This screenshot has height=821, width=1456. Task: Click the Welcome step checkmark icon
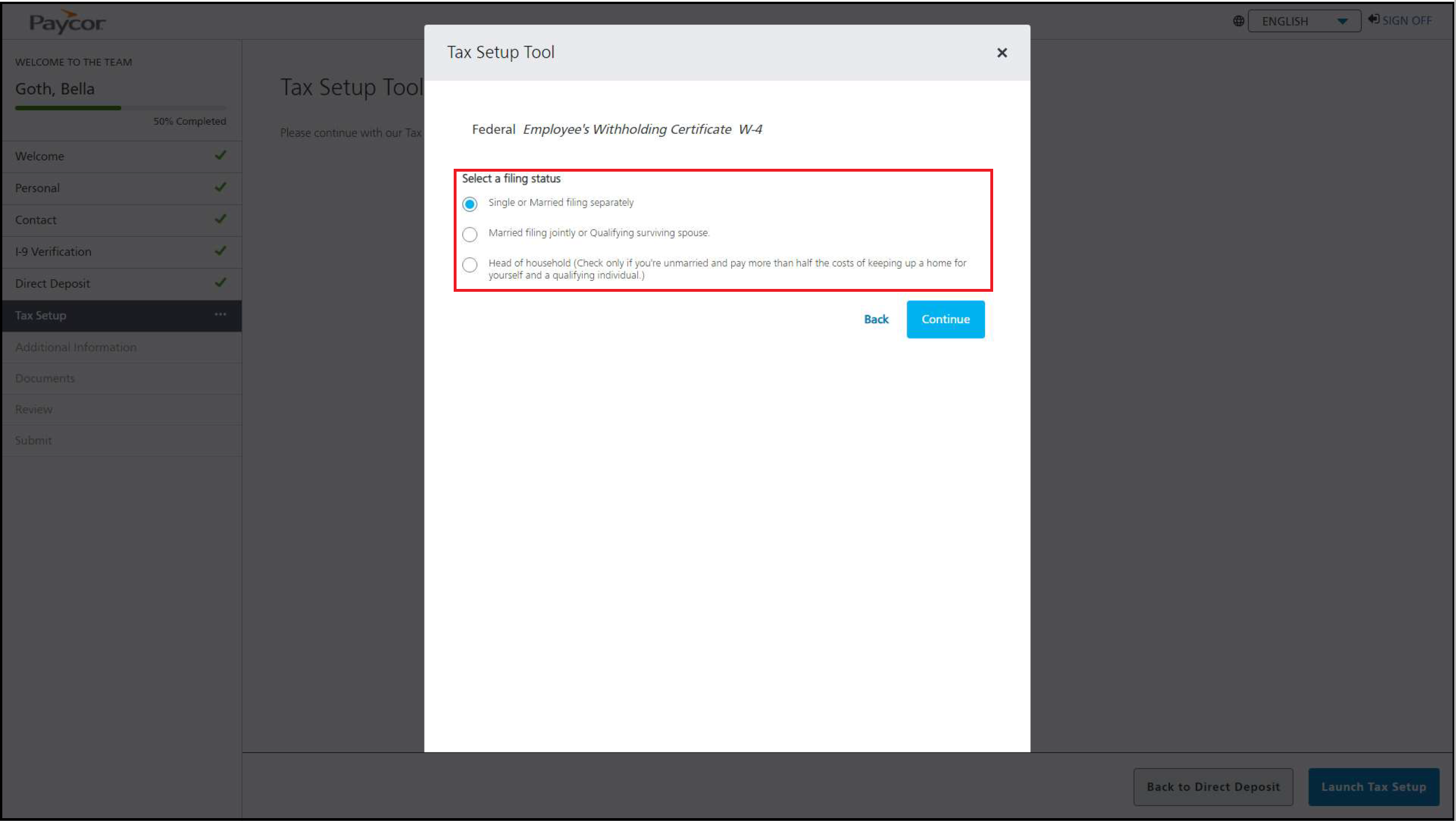pos(220,156)
